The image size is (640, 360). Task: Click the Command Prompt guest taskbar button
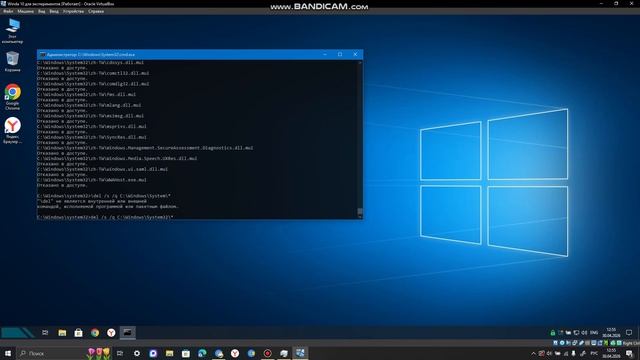(127, 333)
